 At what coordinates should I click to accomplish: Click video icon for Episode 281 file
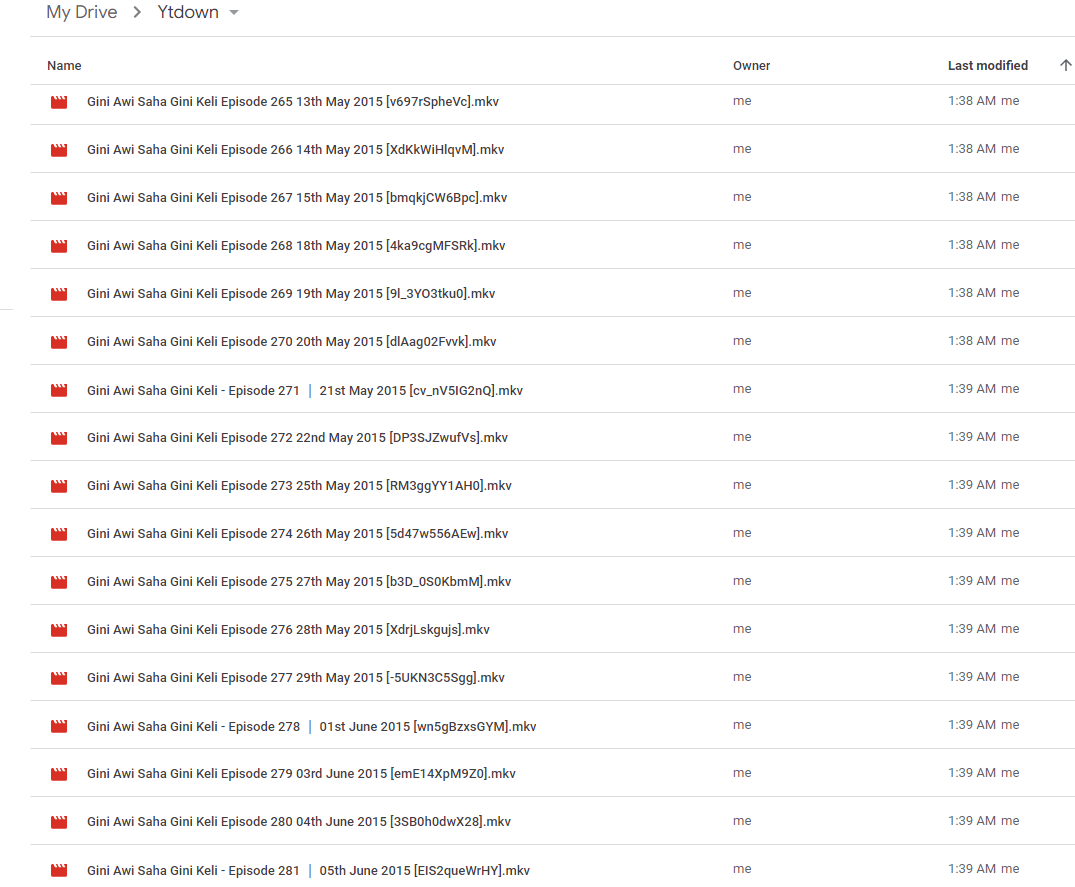[x=60, y=870]
